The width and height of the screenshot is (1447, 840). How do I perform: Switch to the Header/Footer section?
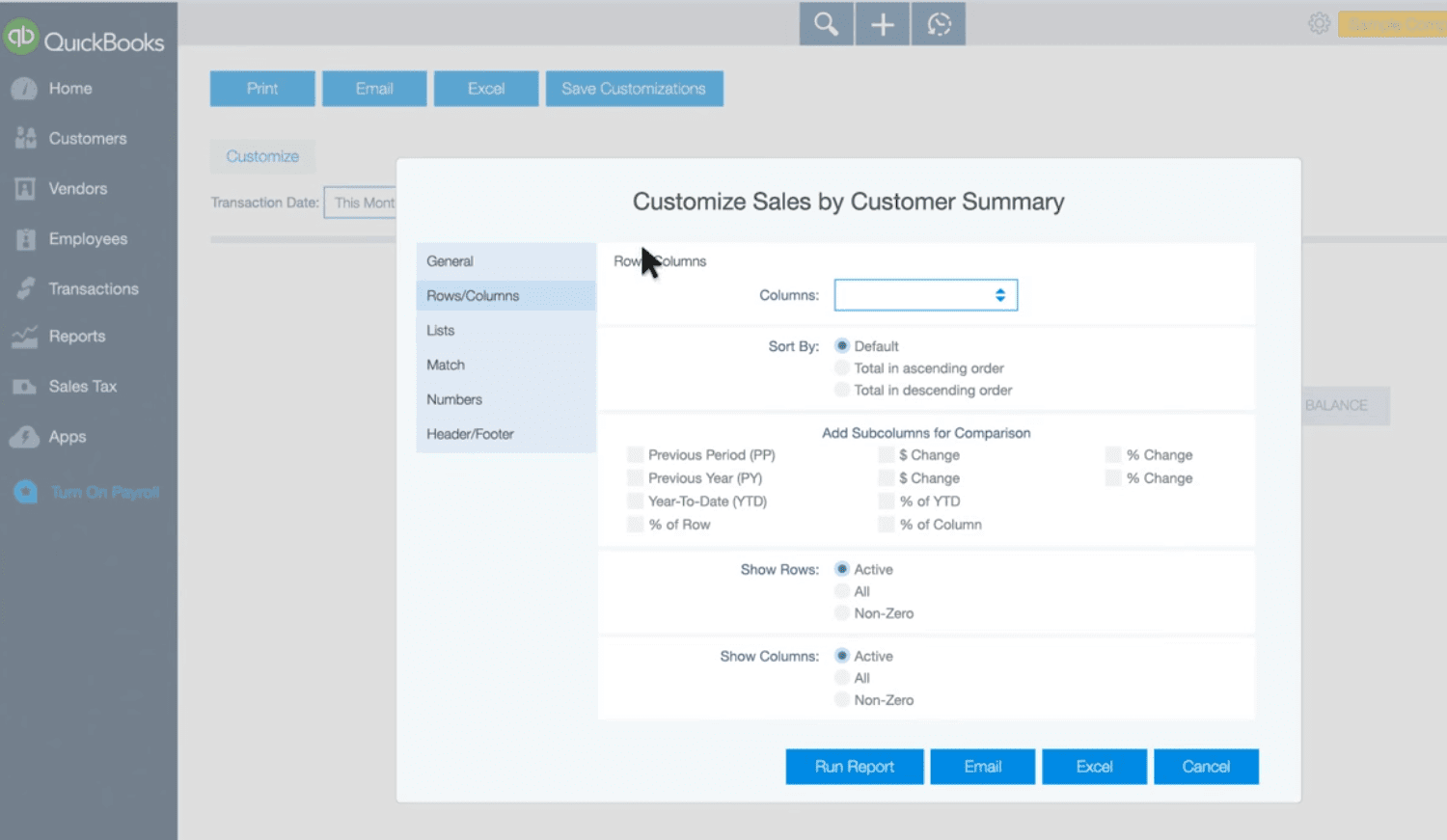(x=470, y=433)
